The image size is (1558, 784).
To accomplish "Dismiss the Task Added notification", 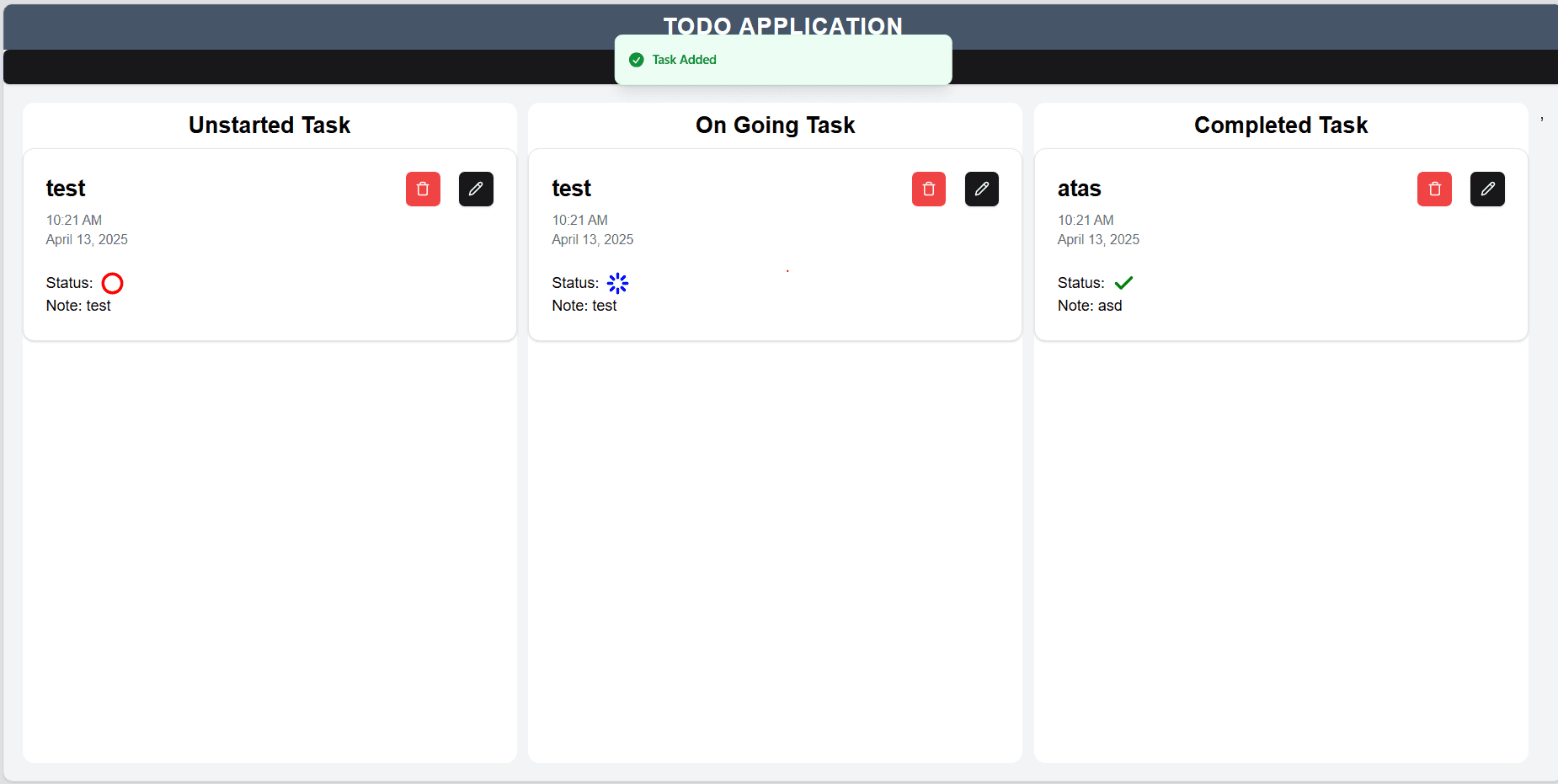I will [782, 59].
